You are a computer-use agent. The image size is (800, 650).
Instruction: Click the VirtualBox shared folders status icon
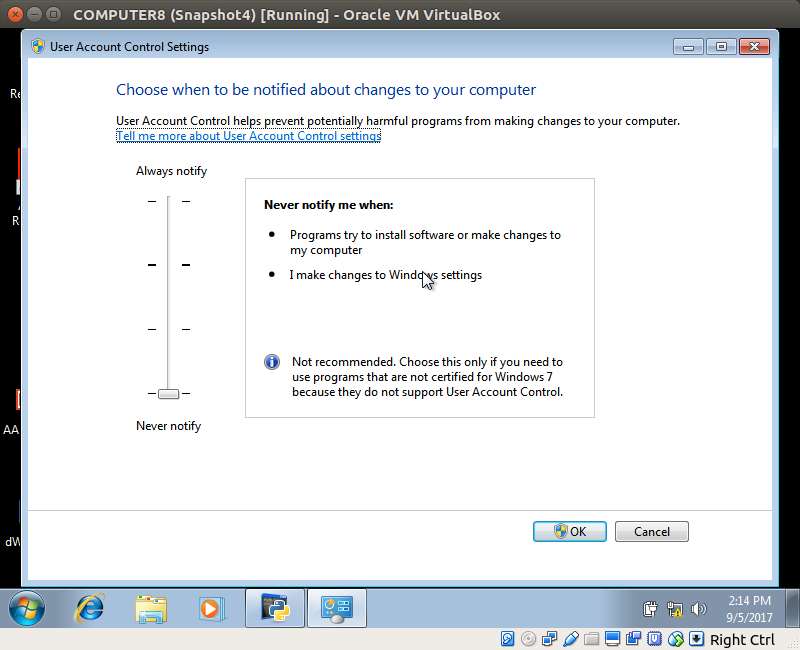pos(592,638)
